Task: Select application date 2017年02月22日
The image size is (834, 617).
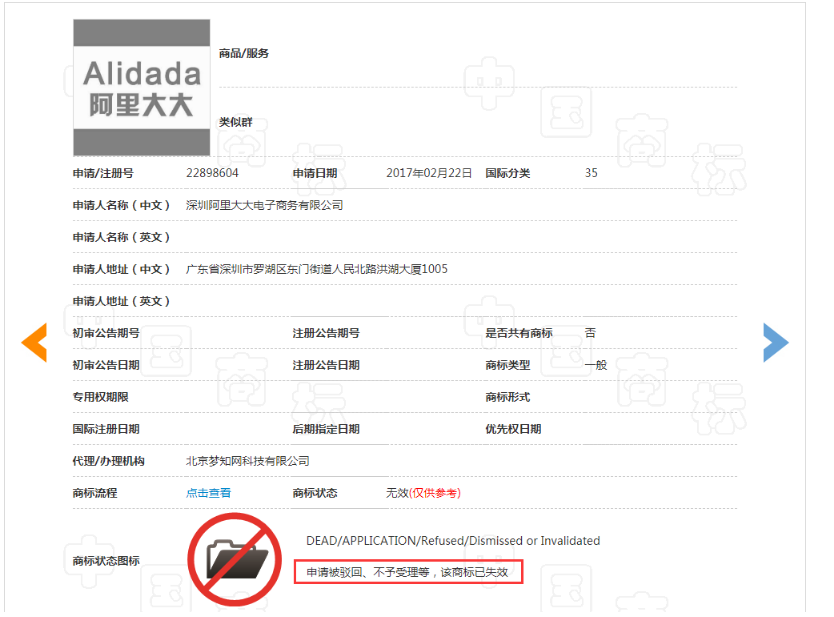Action: pos(429,173)
